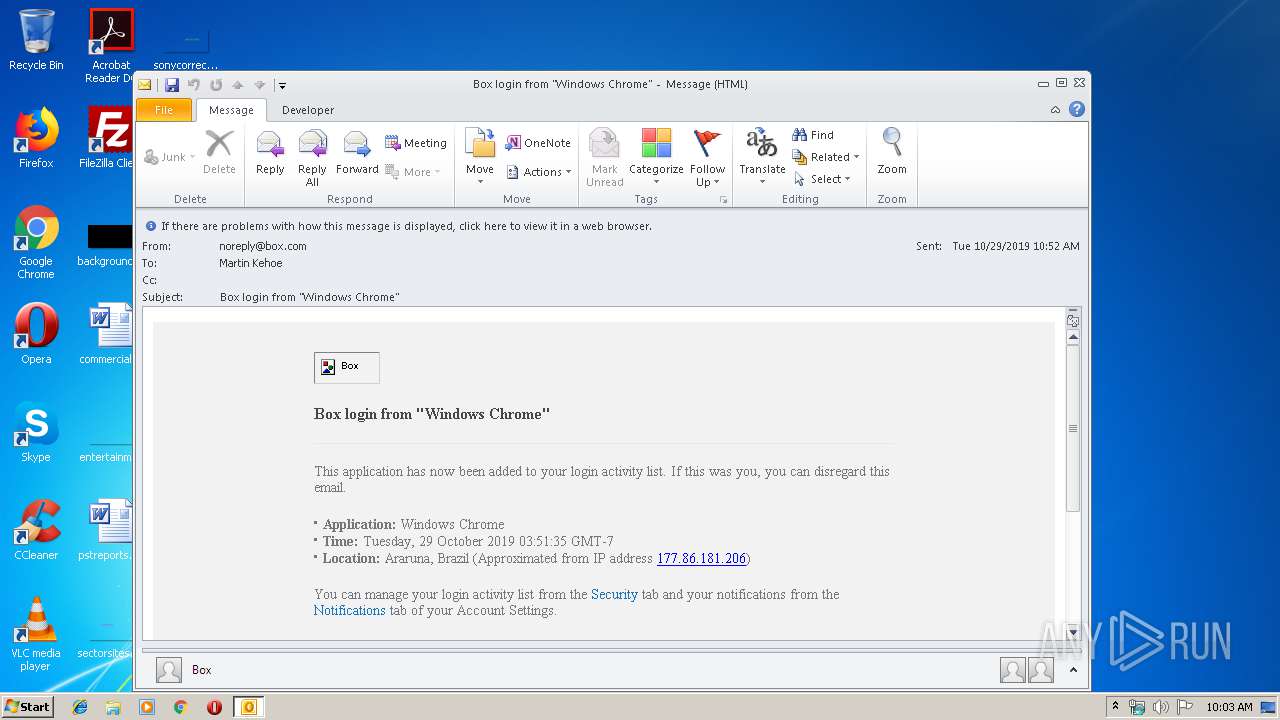Expand the People Pane chevron
The height and width of the screenshot is (720, 1280).
pyautogui.click(x=1073, y=670)
